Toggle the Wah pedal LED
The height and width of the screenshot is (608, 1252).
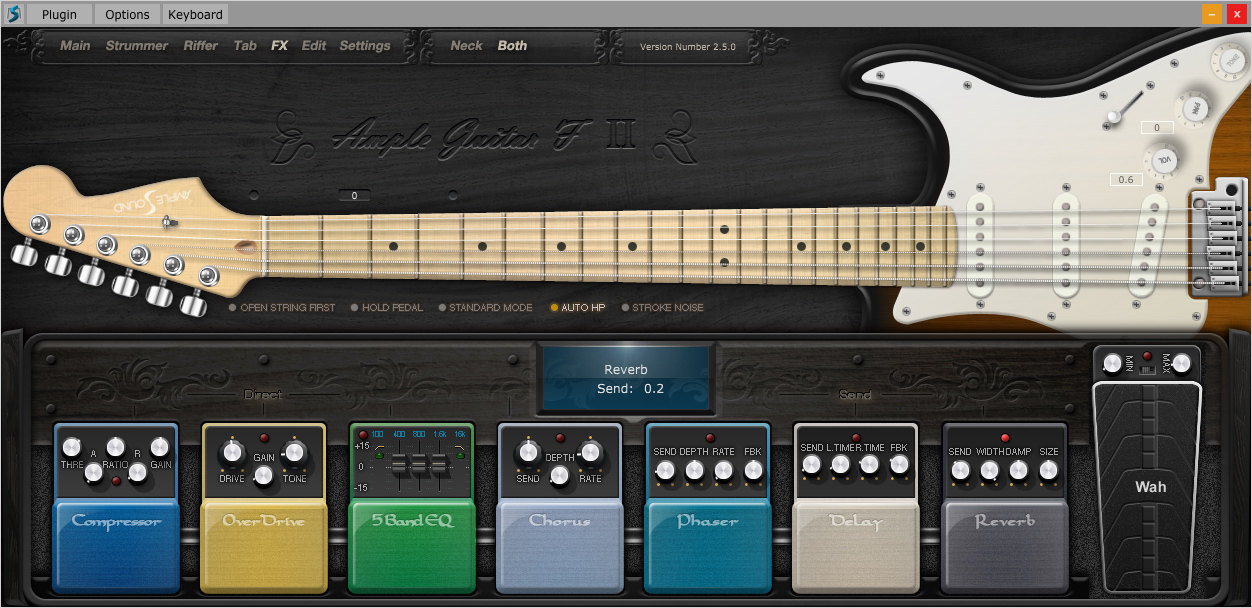(1148, 355)
